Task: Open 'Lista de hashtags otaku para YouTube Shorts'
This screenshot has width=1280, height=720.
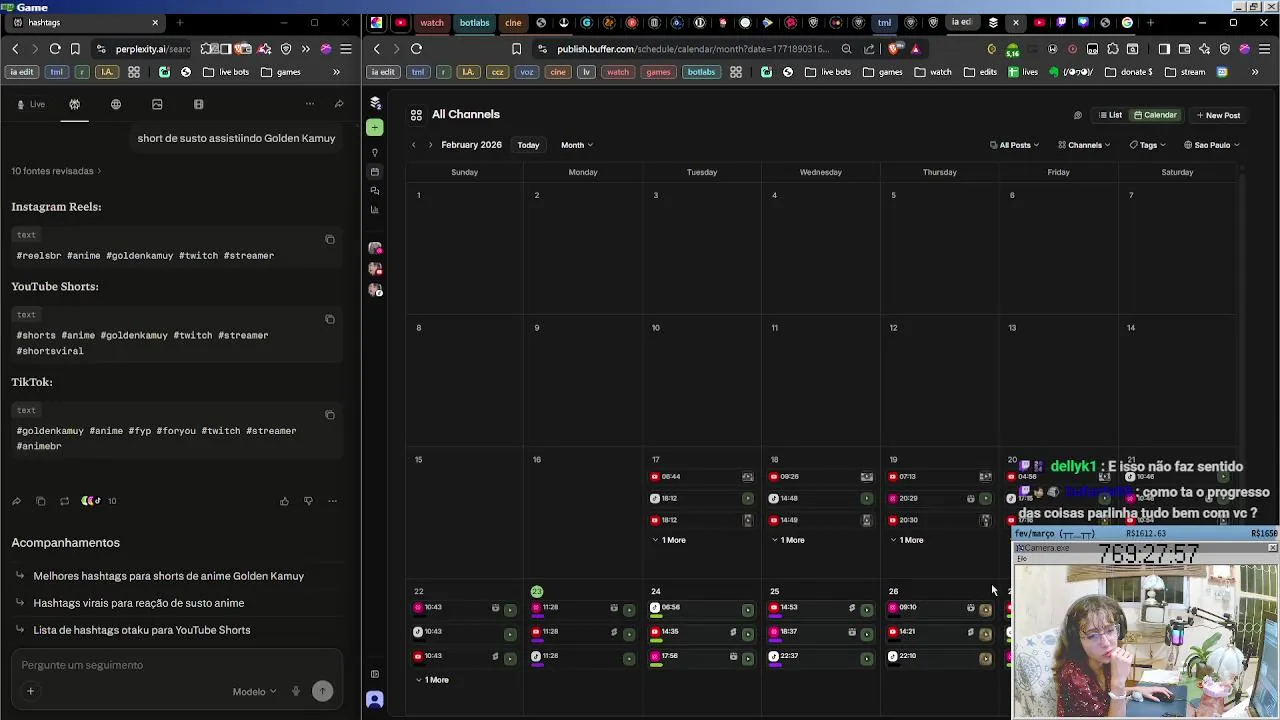Action: point(141,630)
